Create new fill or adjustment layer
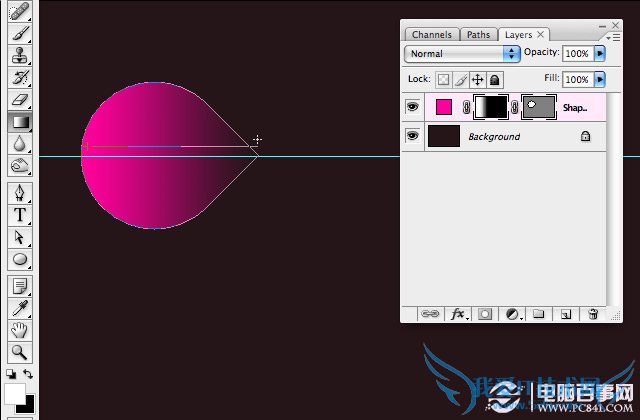The width and height of the screenshot is (640, 420). click(513, 314)
